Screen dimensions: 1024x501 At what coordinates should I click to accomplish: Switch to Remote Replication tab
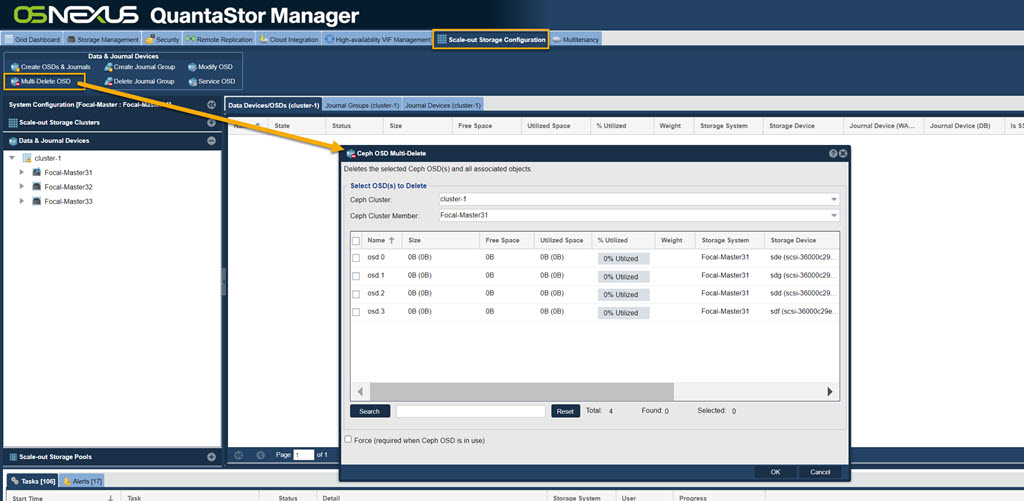[219, 39]
